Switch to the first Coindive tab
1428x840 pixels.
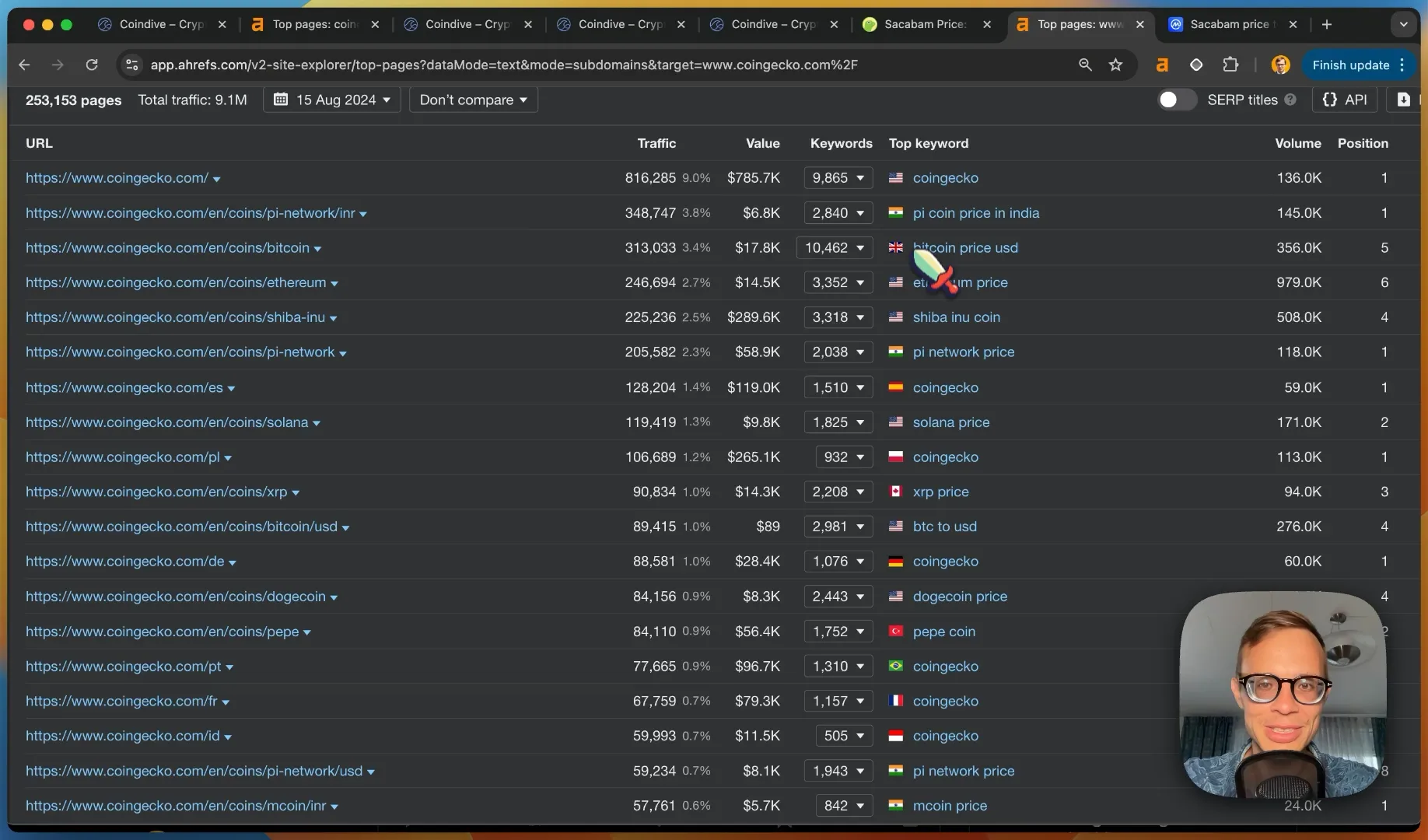point(162,24)
